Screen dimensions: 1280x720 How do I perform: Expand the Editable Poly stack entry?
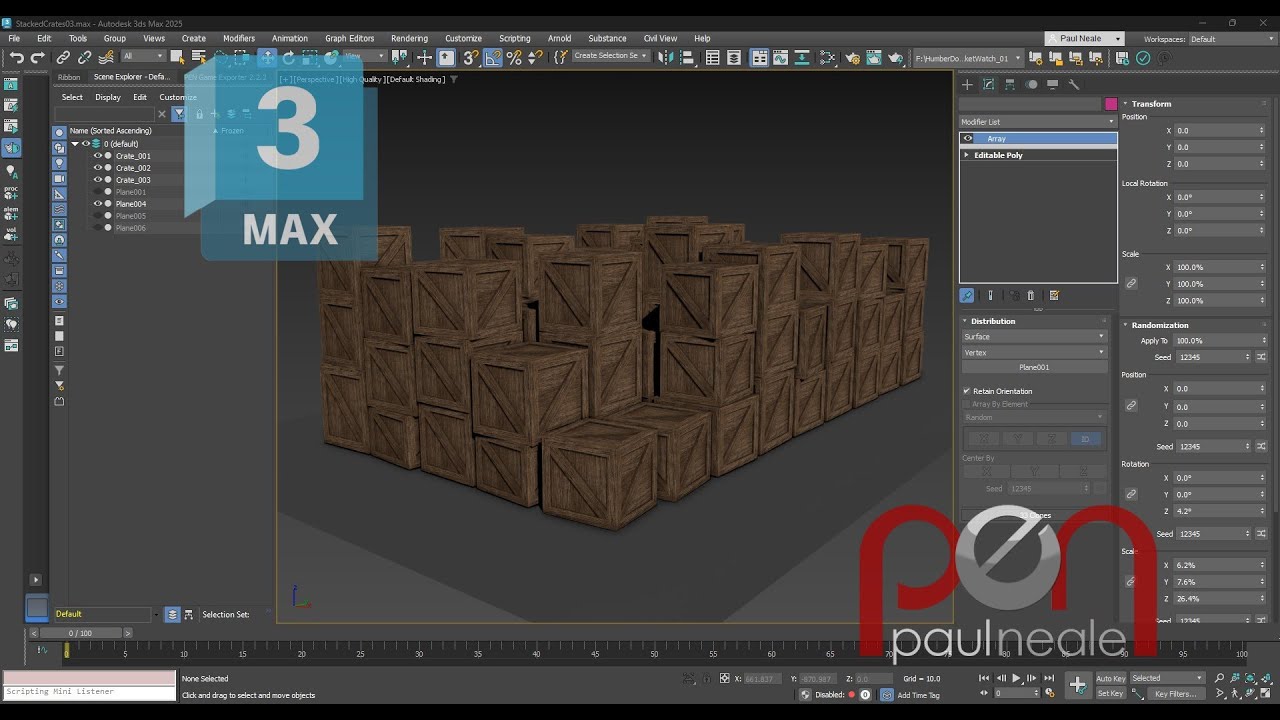point(966,155)
